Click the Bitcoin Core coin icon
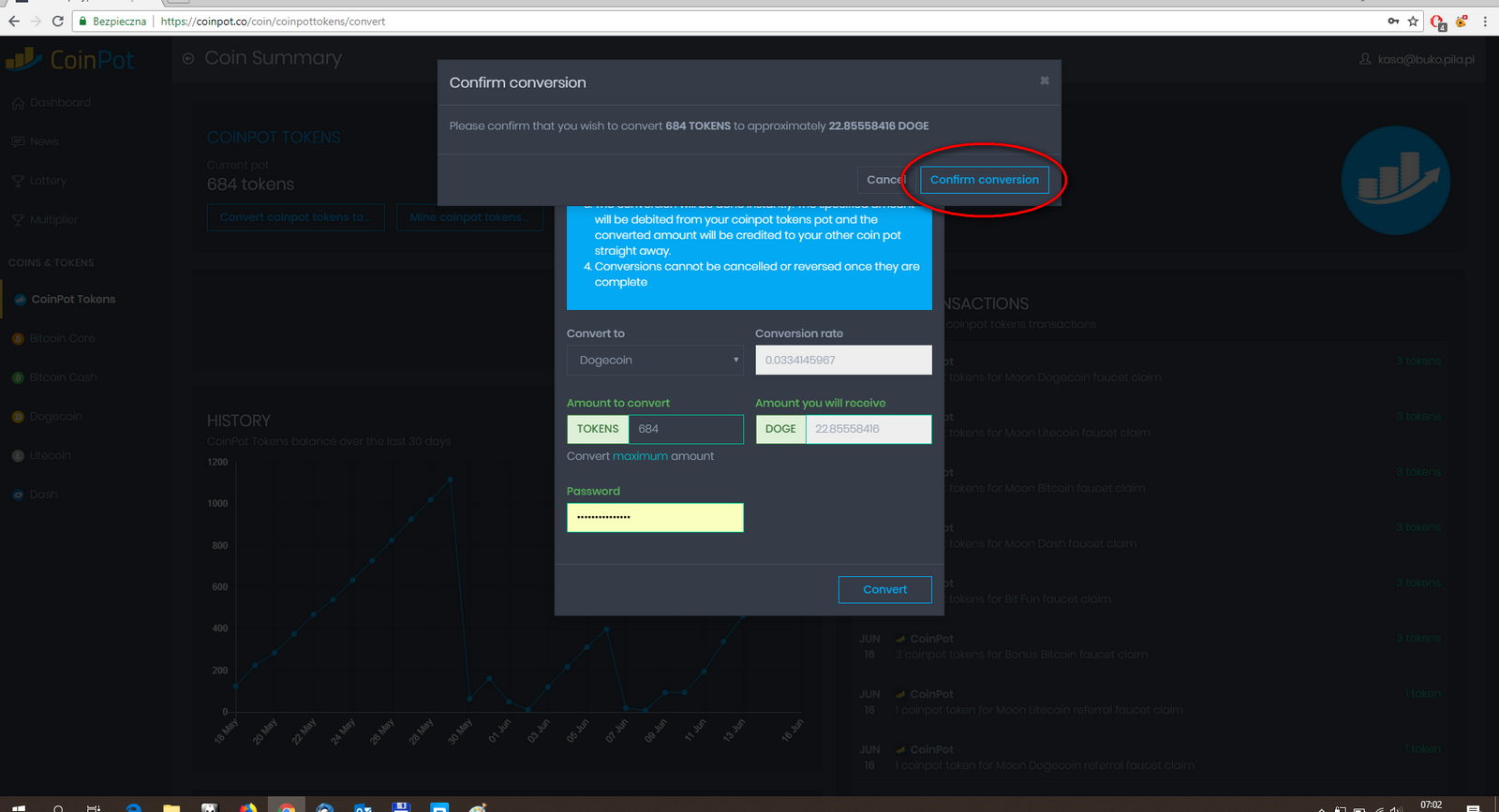The width and height of the screenshot is (1499, 812). 18,339
